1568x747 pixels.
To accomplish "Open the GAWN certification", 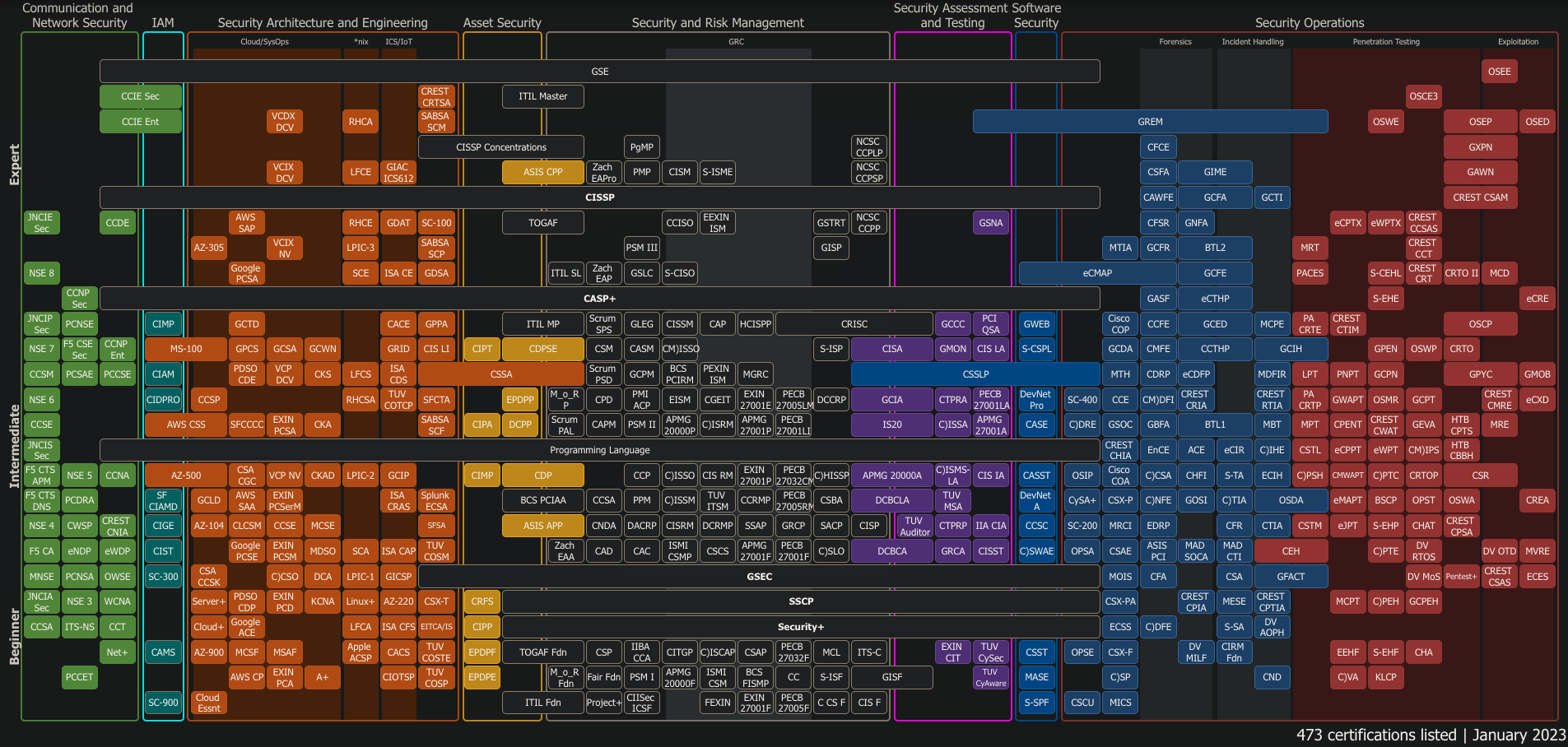I will pyautogui.click(x=1481, y=172).
